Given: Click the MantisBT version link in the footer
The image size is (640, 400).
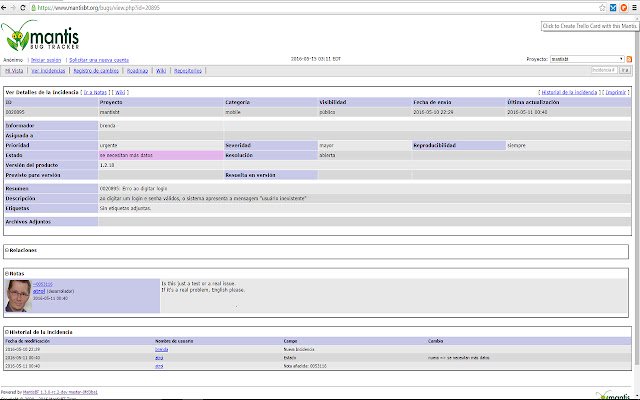Looking at the screenshot, I should point(60,392).
